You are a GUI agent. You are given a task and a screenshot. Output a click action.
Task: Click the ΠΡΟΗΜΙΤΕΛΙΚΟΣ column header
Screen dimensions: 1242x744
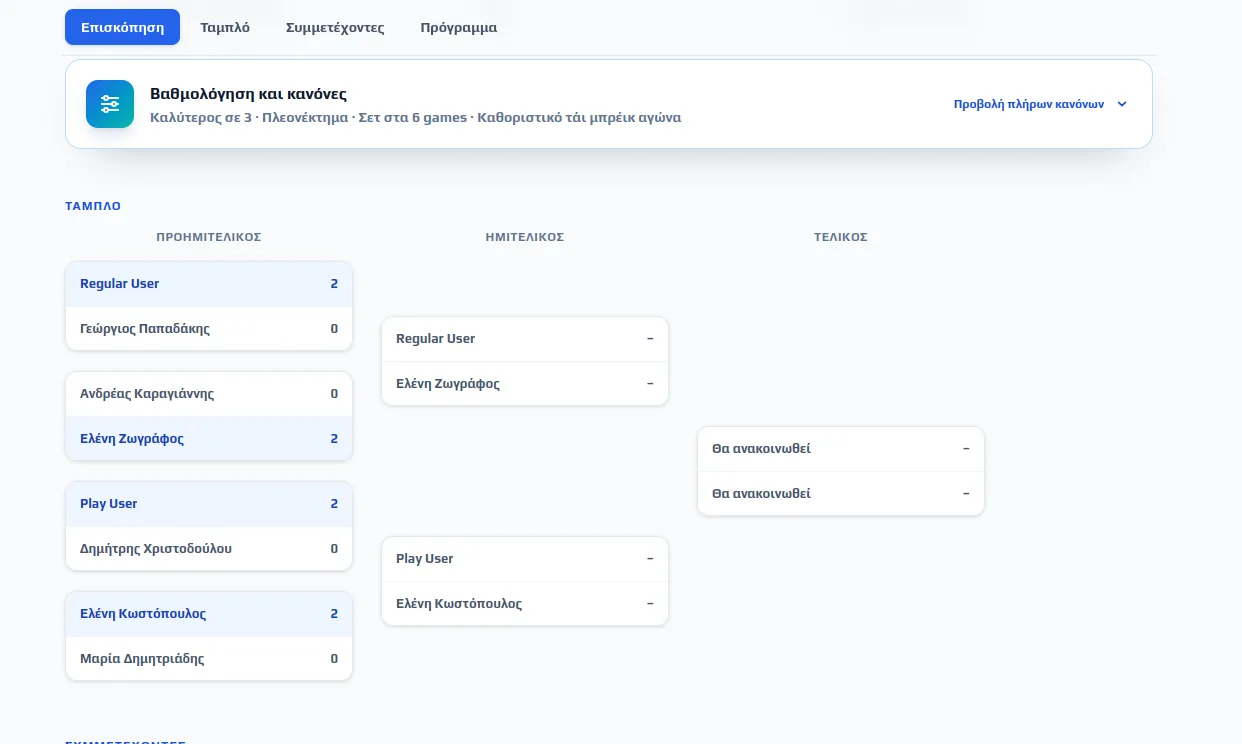coord(209,237)
